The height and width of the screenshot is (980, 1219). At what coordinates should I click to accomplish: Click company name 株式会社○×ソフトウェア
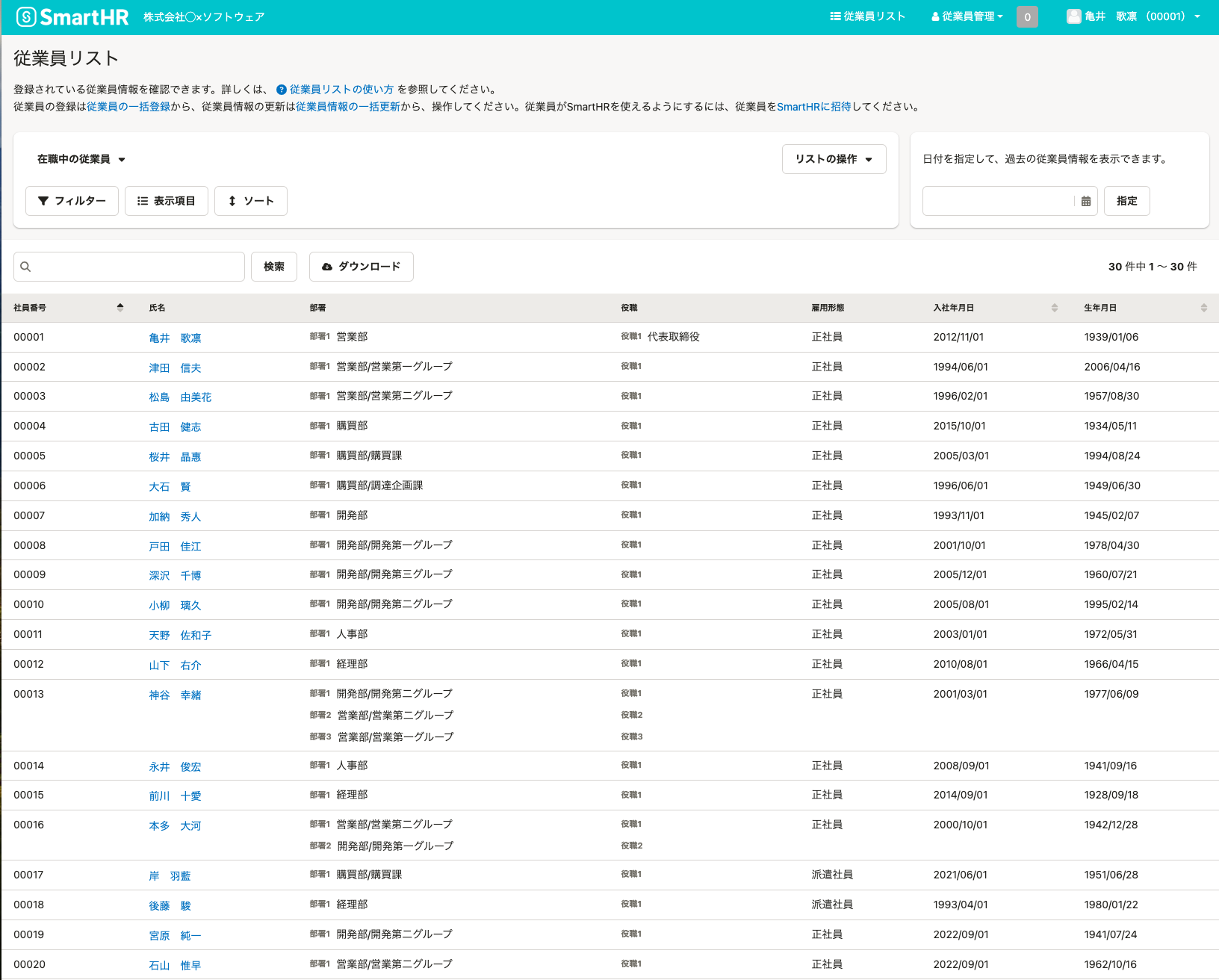click(x=204, y=17)
